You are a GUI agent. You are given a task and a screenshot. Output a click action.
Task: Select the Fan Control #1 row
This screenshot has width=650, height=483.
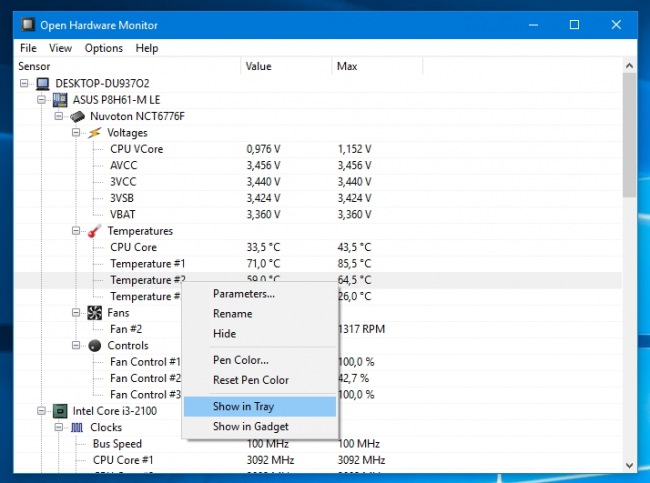318,362
